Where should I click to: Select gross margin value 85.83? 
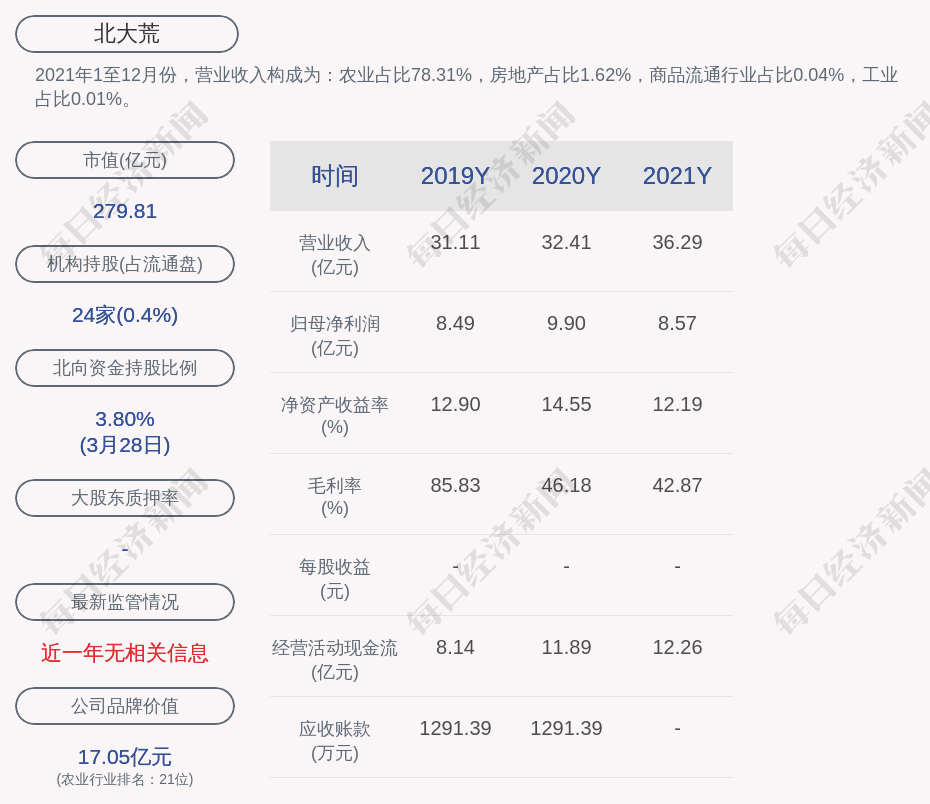455,486
